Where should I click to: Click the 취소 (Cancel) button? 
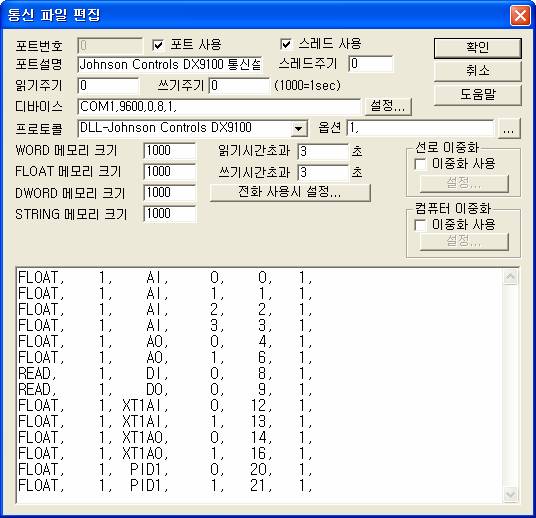click(x=478, y=71)
